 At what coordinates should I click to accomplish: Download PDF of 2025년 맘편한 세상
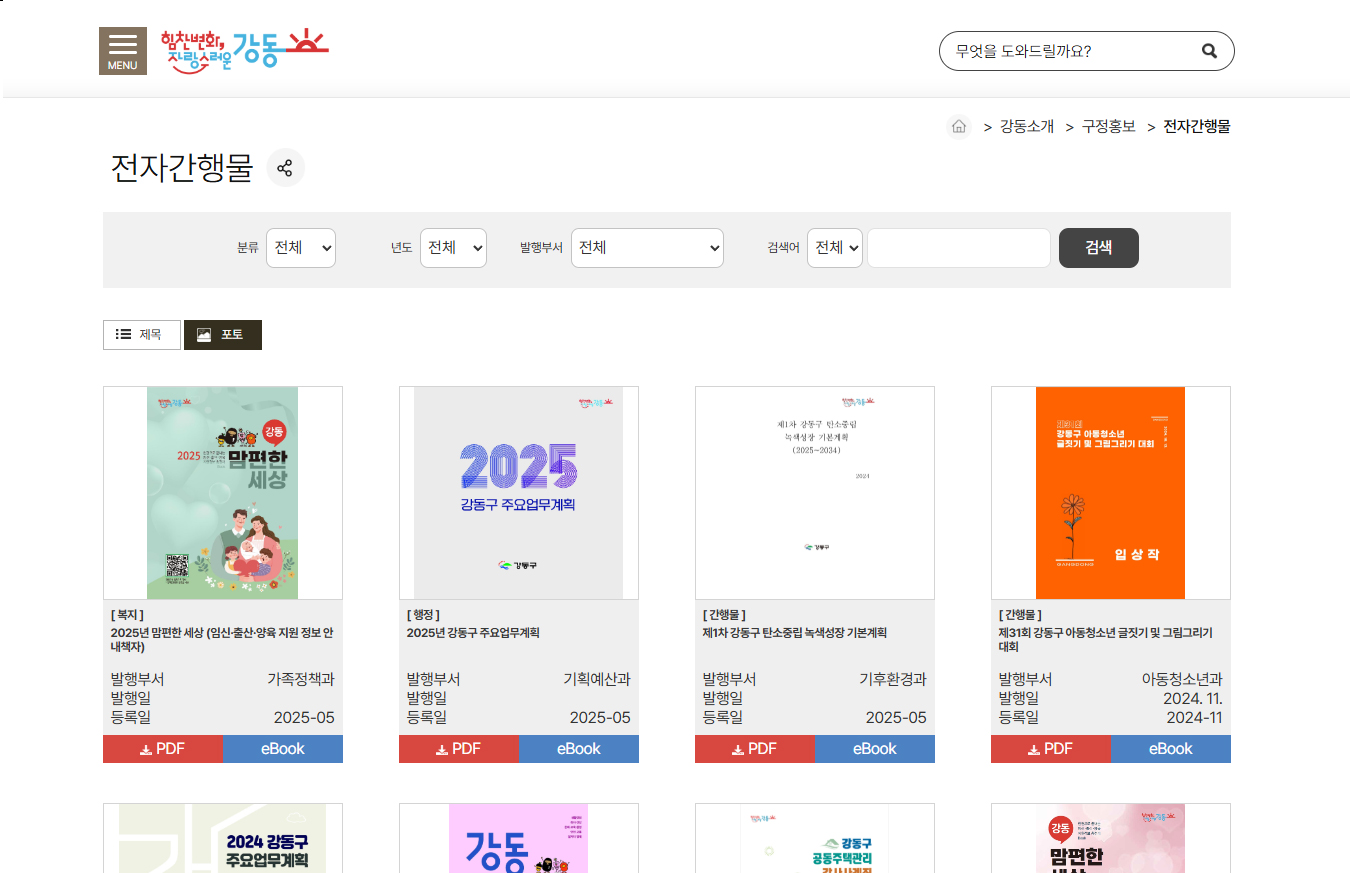(163, 749)
